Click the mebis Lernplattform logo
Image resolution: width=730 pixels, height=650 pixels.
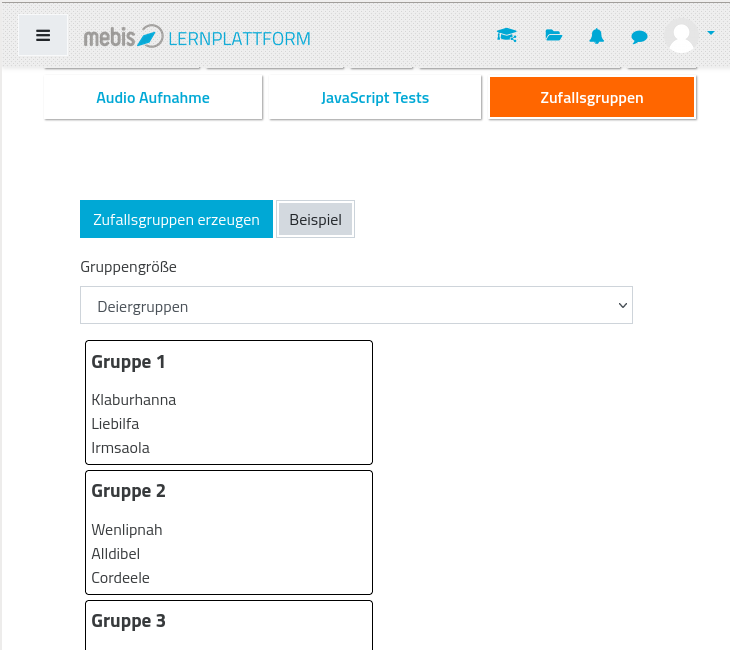tap(197, 37)
